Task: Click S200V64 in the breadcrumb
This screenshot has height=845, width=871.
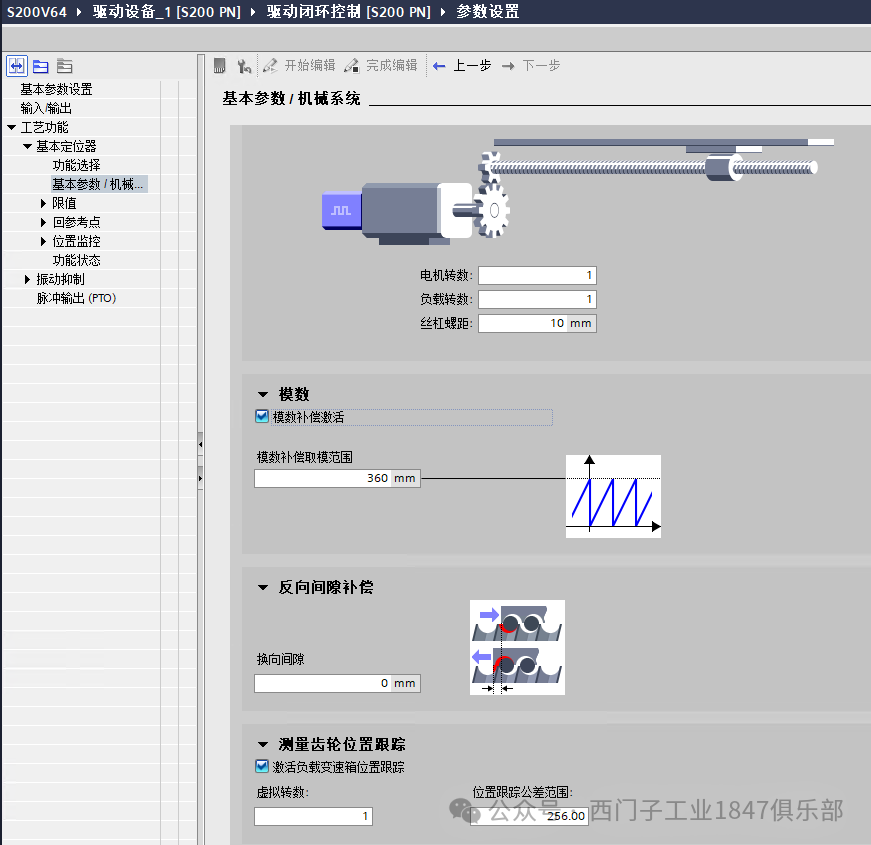Action: pyautogui.click(x=37, y=12)
